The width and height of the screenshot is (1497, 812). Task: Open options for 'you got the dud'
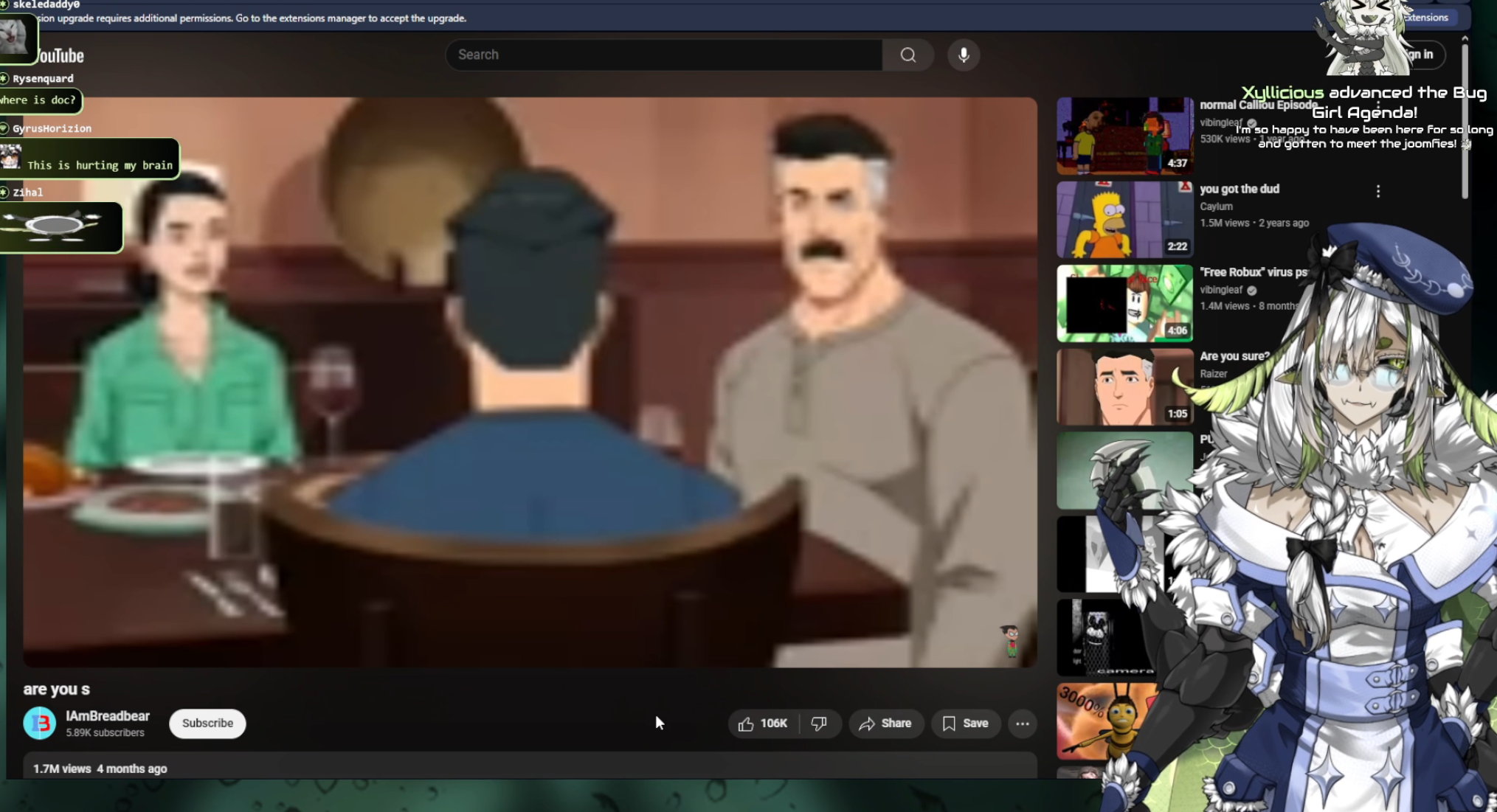1377,192
